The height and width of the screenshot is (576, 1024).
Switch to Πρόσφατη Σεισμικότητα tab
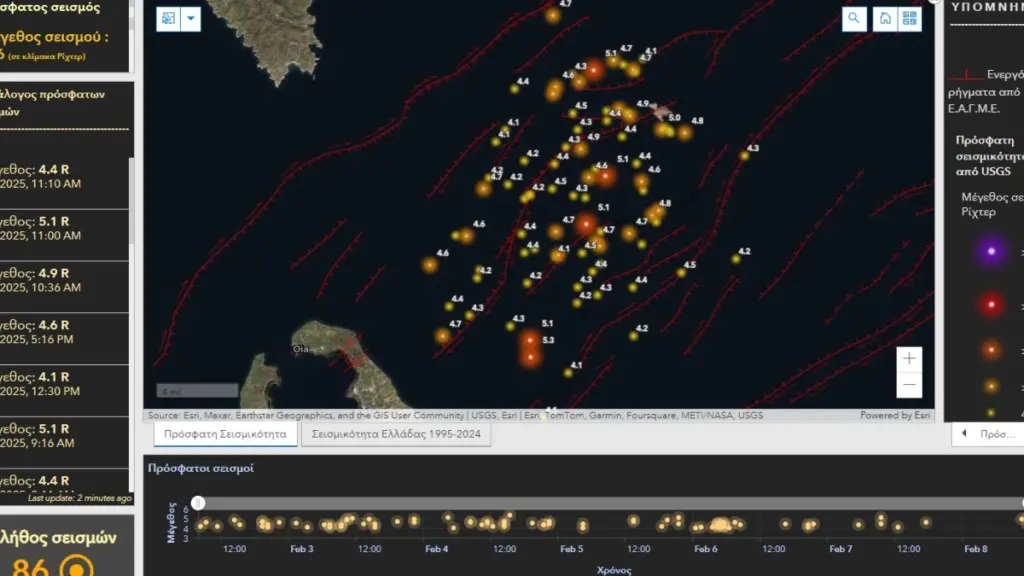click(x=225, y=434)
